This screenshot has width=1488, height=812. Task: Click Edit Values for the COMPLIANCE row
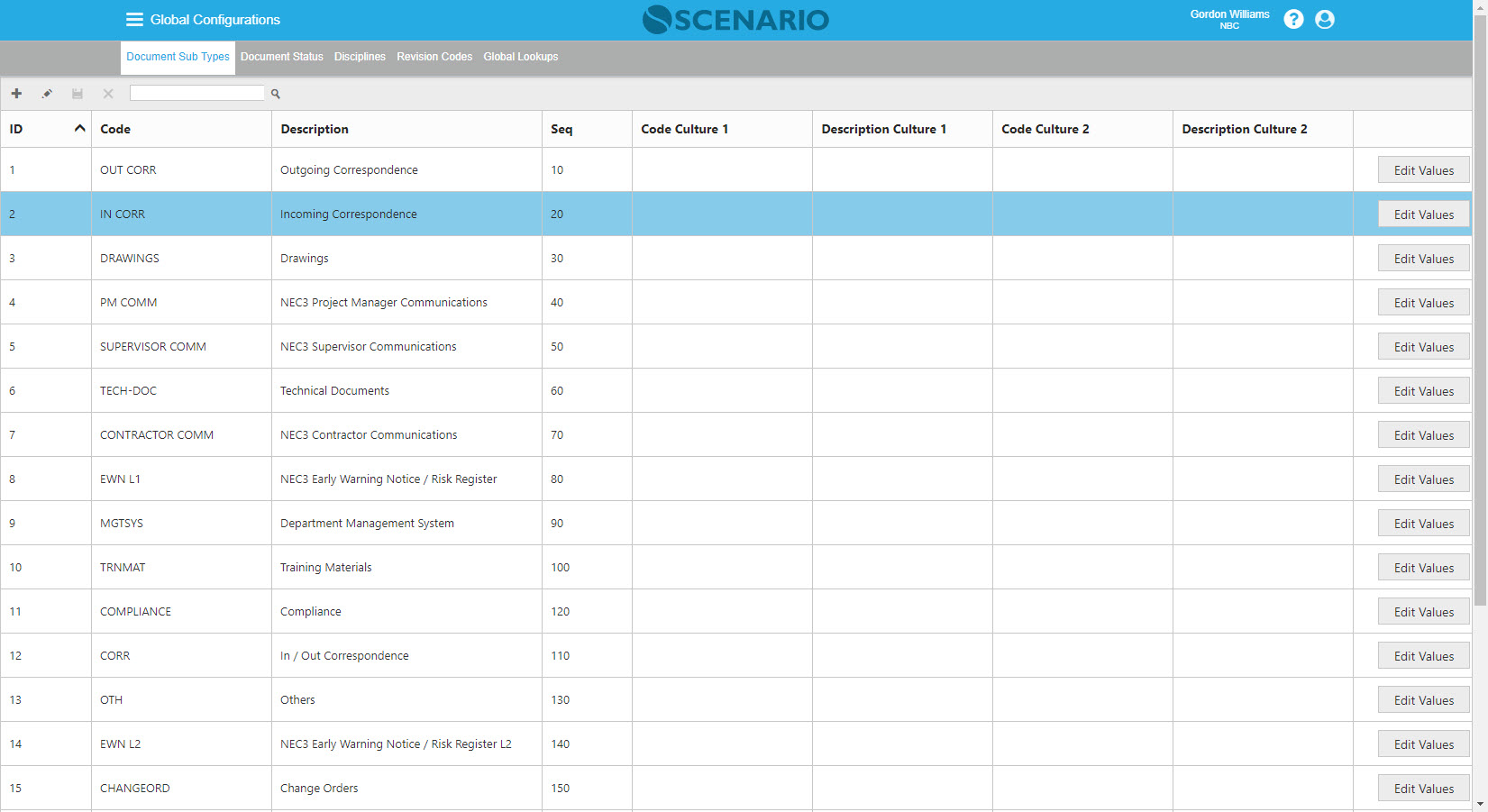(x=1423, y=612)
